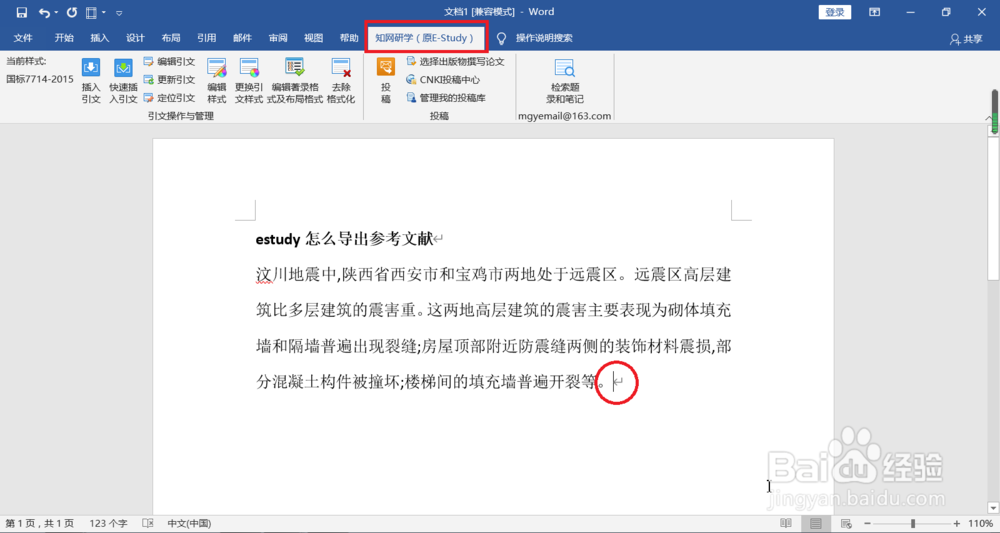Viewport: 1000px width, 533px height.
Task: Click 定位引文 in the ribbon
Action: pos(169,98)
